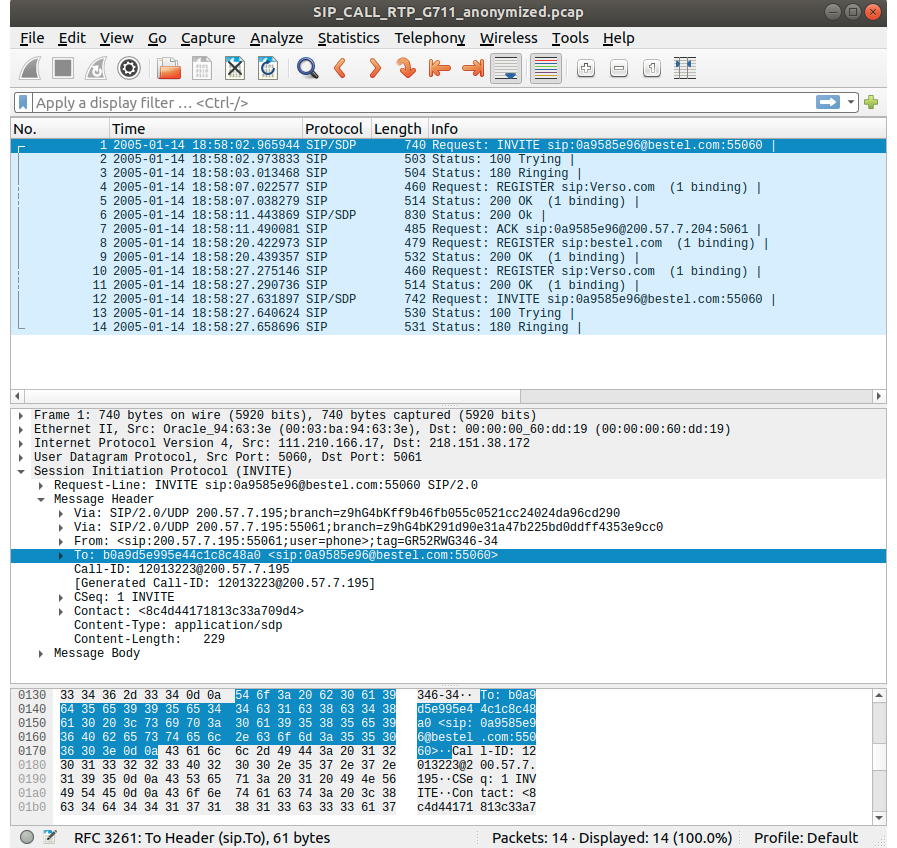The image size is (897, 848).
Task: Apply the display filter arrow button
Action: pyautogui.click(x=827, y=103)
